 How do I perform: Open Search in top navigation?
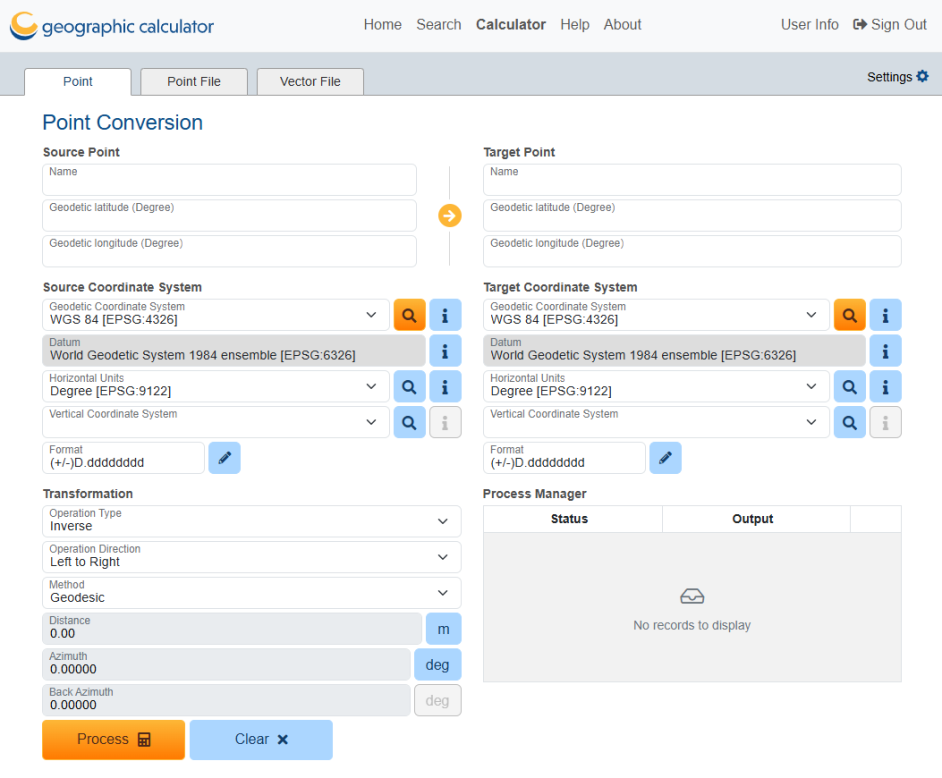(439, 25)
